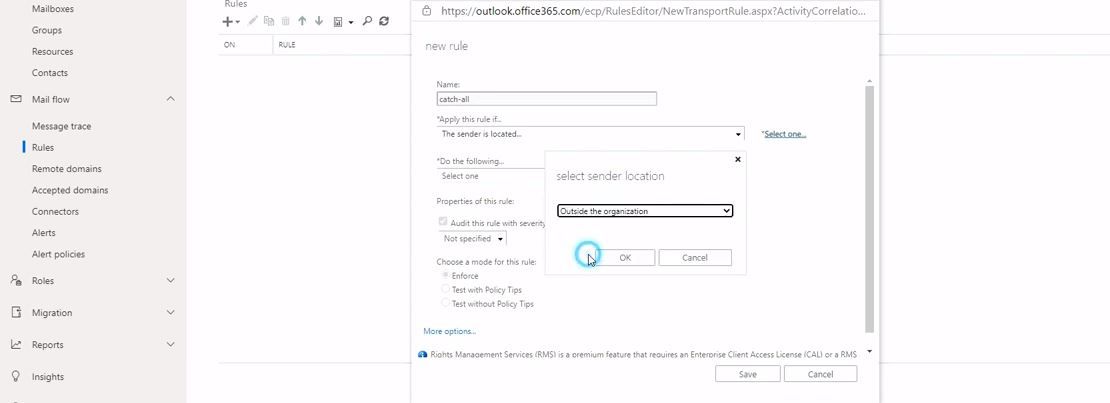This screenshot has width=1110, height=403.
Task: Move rule down with the down arrow
Action: pyautogui.click(x=319, y=21)
